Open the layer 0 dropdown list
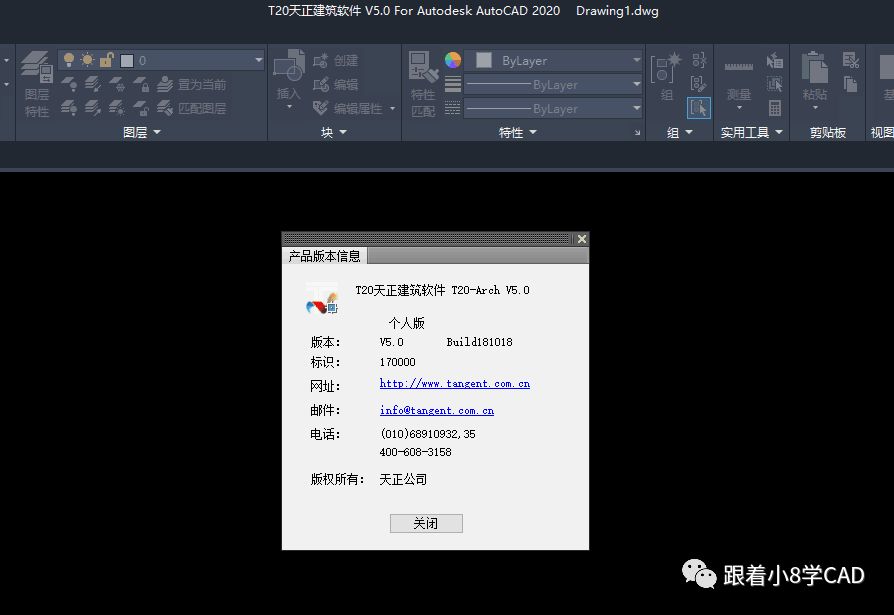The width and height of the screenshot is (894, 615). tap(258, 60)
